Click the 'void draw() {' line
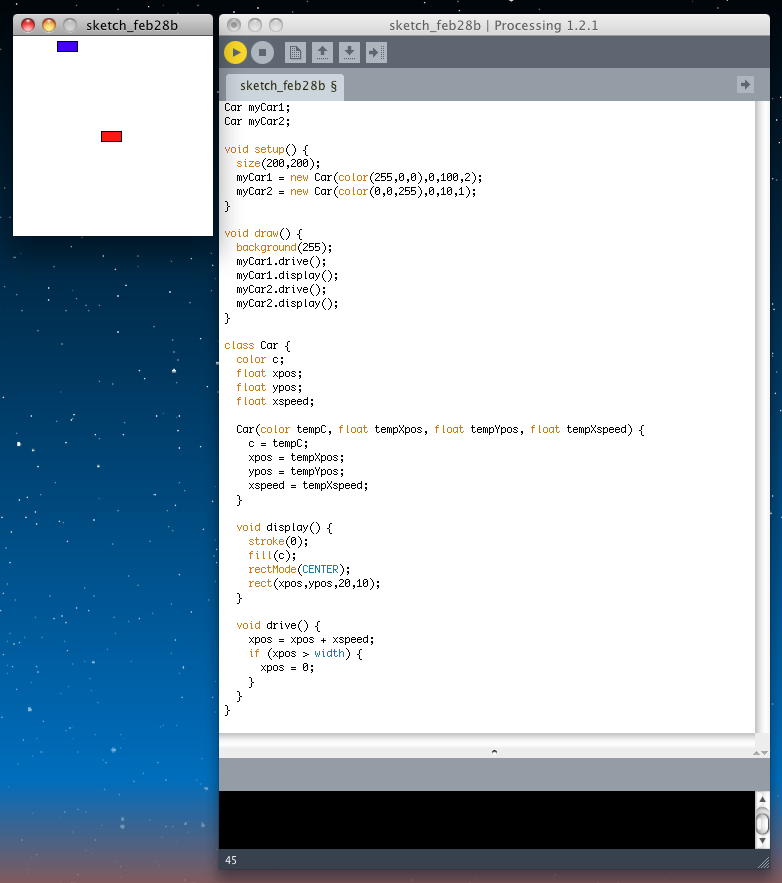 (263, 234)
